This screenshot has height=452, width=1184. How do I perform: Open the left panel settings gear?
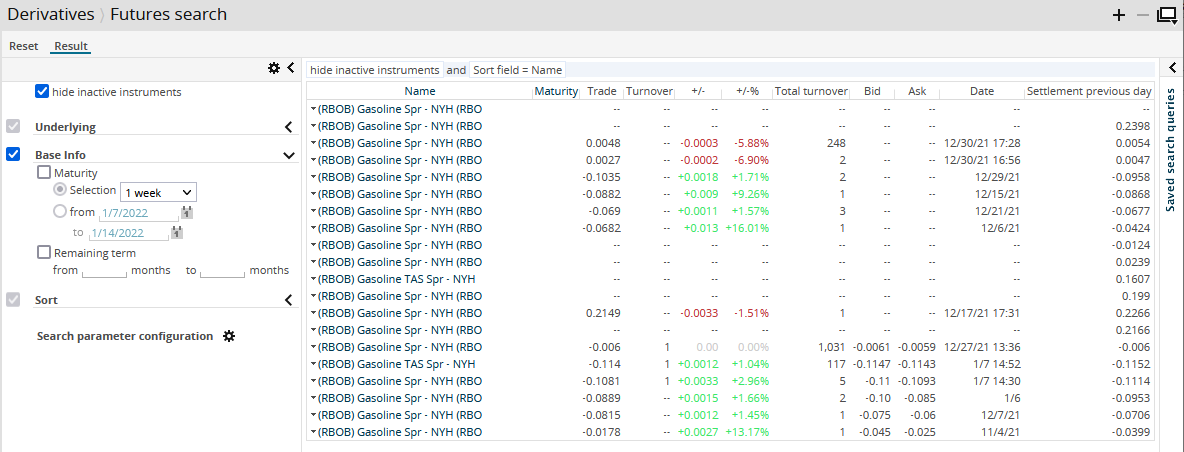click(274, 68)
